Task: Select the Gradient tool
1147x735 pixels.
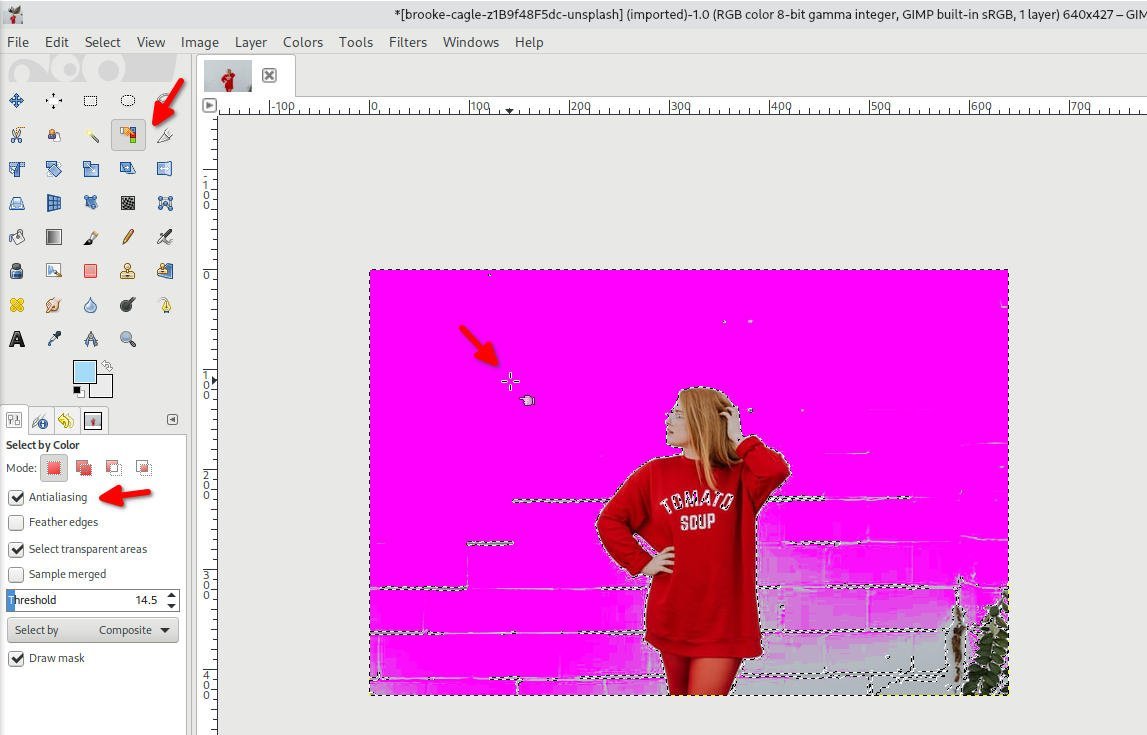Action: click(x=54, y=237)
